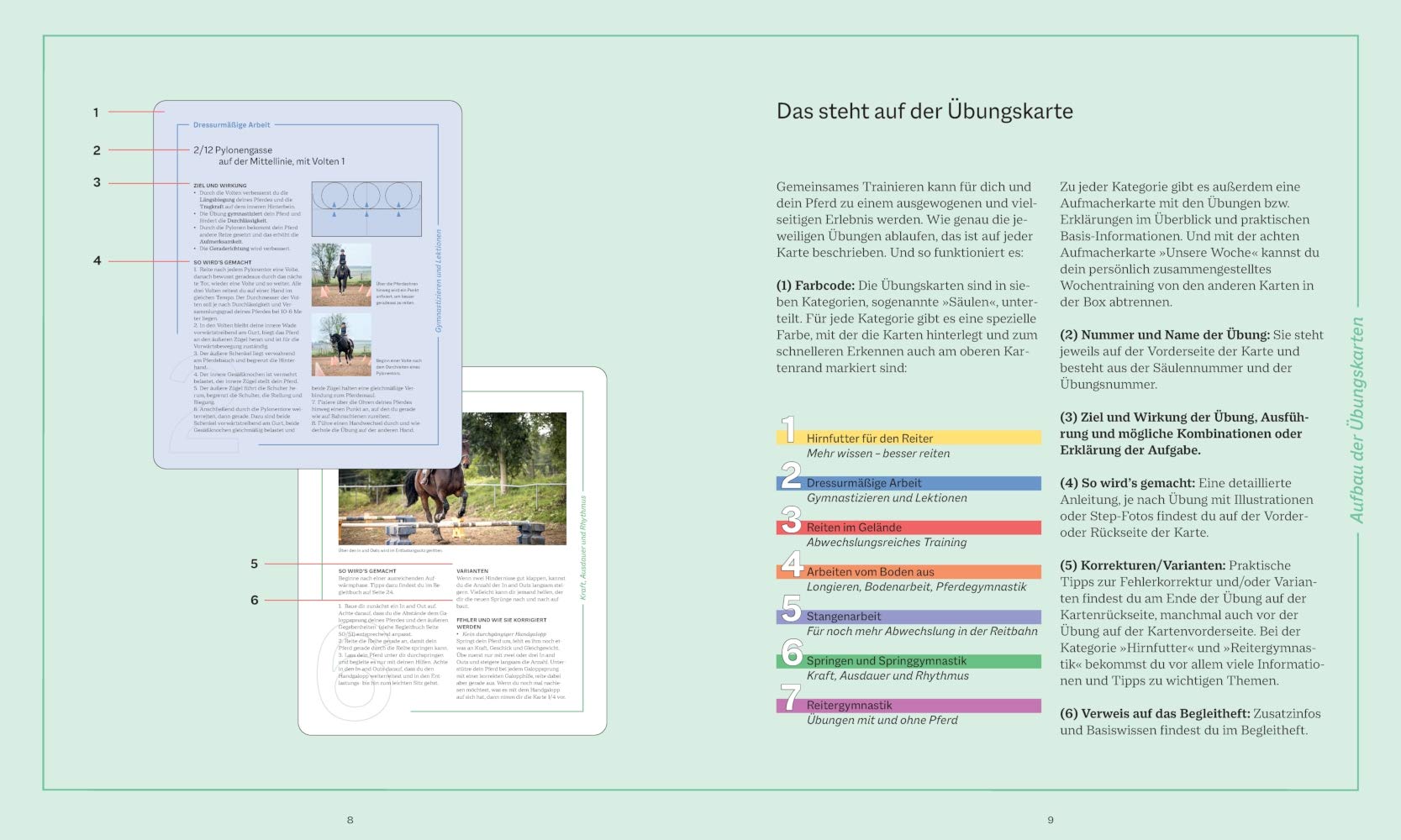This screenshot has width=1401, height=840.
Task: Click vertical "Gymnastizieren und Lektionen" on blue card
Action: pyautogui.click(x=439, y=281)
